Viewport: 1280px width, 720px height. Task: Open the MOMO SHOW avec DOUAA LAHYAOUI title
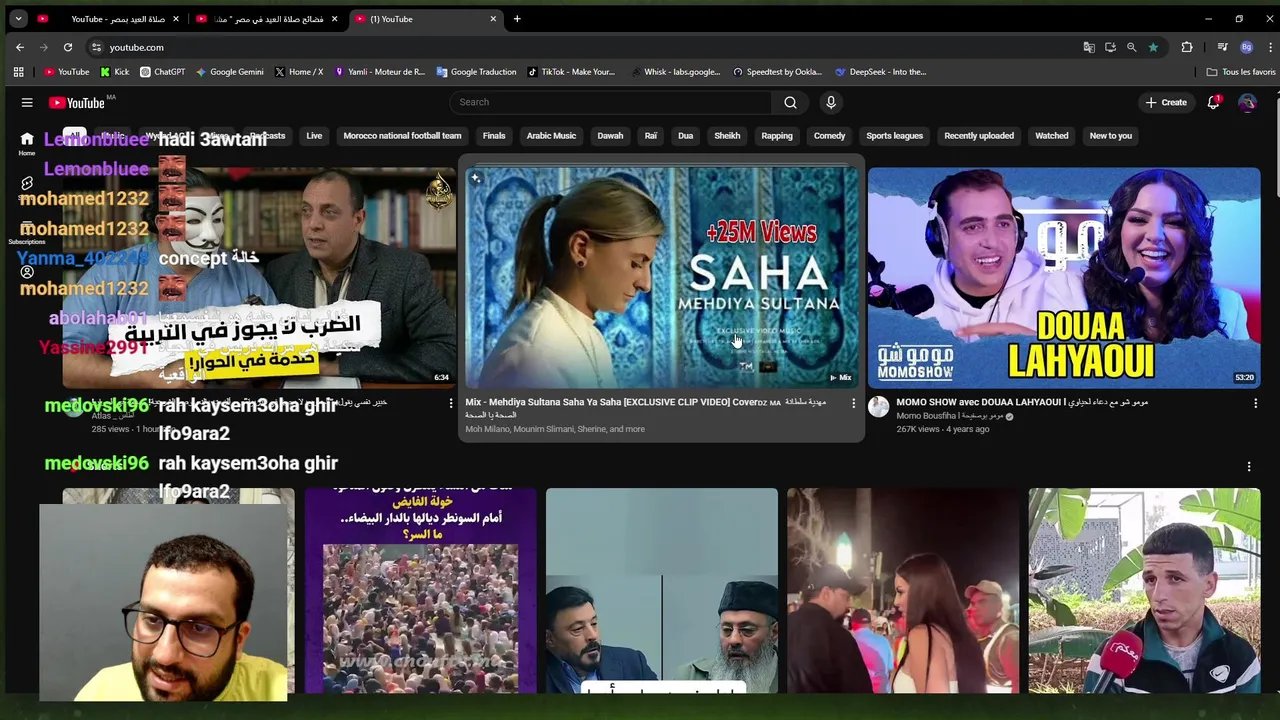coord(1022,402)
